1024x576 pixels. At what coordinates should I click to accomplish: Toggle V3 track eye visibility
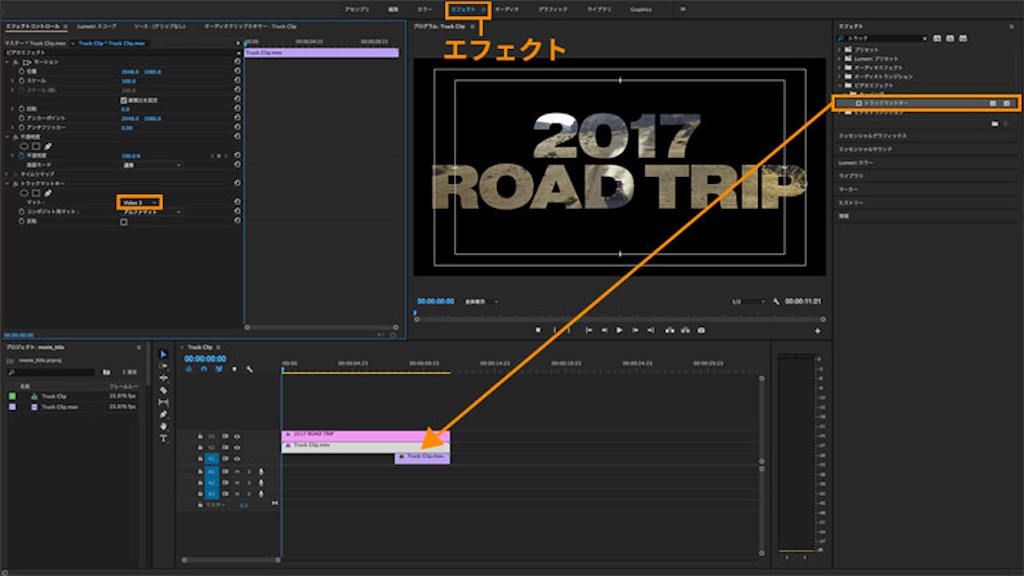pos(237,436)
